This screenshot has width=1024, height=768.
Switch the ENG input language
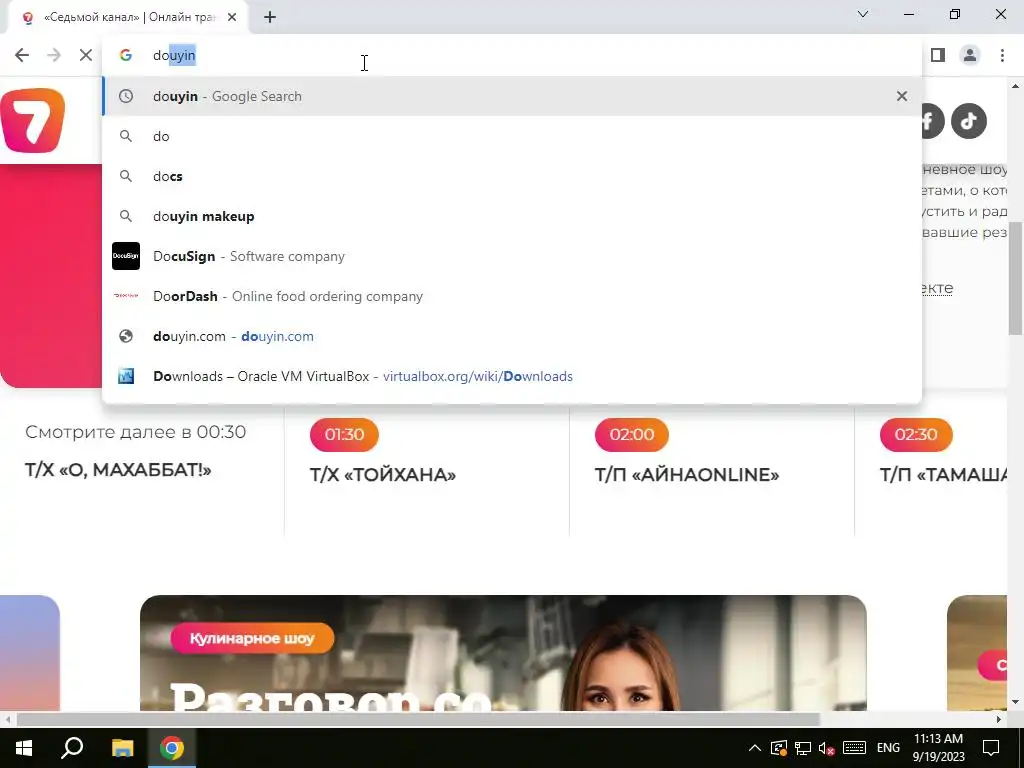point(888,748)
